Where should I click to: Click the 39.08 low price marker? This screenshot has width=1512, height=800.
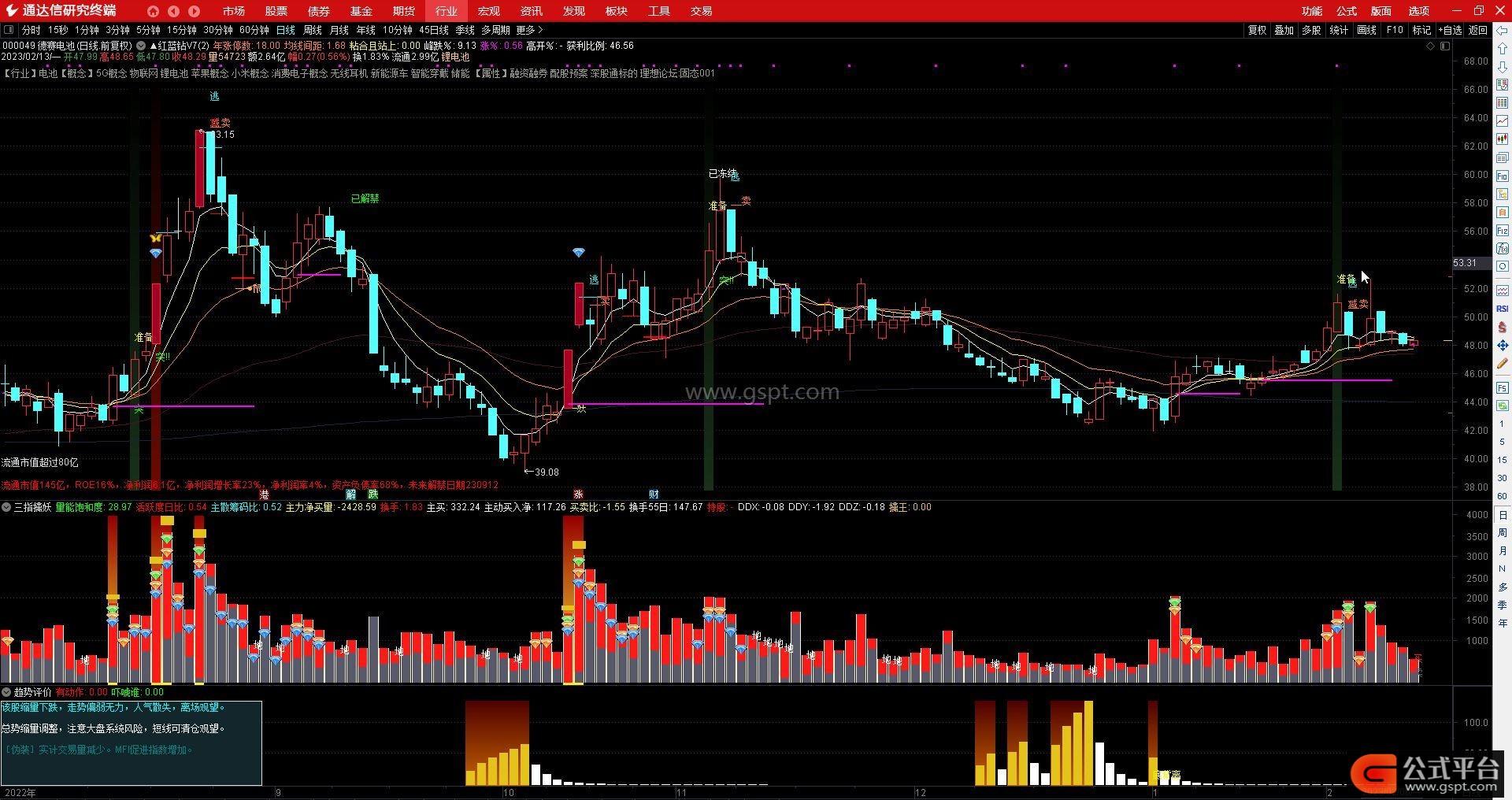click(x=543, y=472)
